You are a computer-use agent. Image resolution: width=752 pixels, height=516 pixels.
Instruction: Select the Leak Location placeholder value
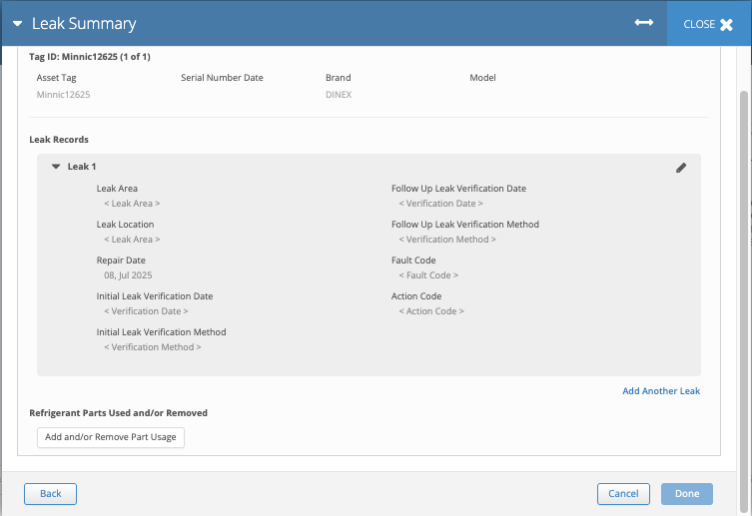click(132, 239)
